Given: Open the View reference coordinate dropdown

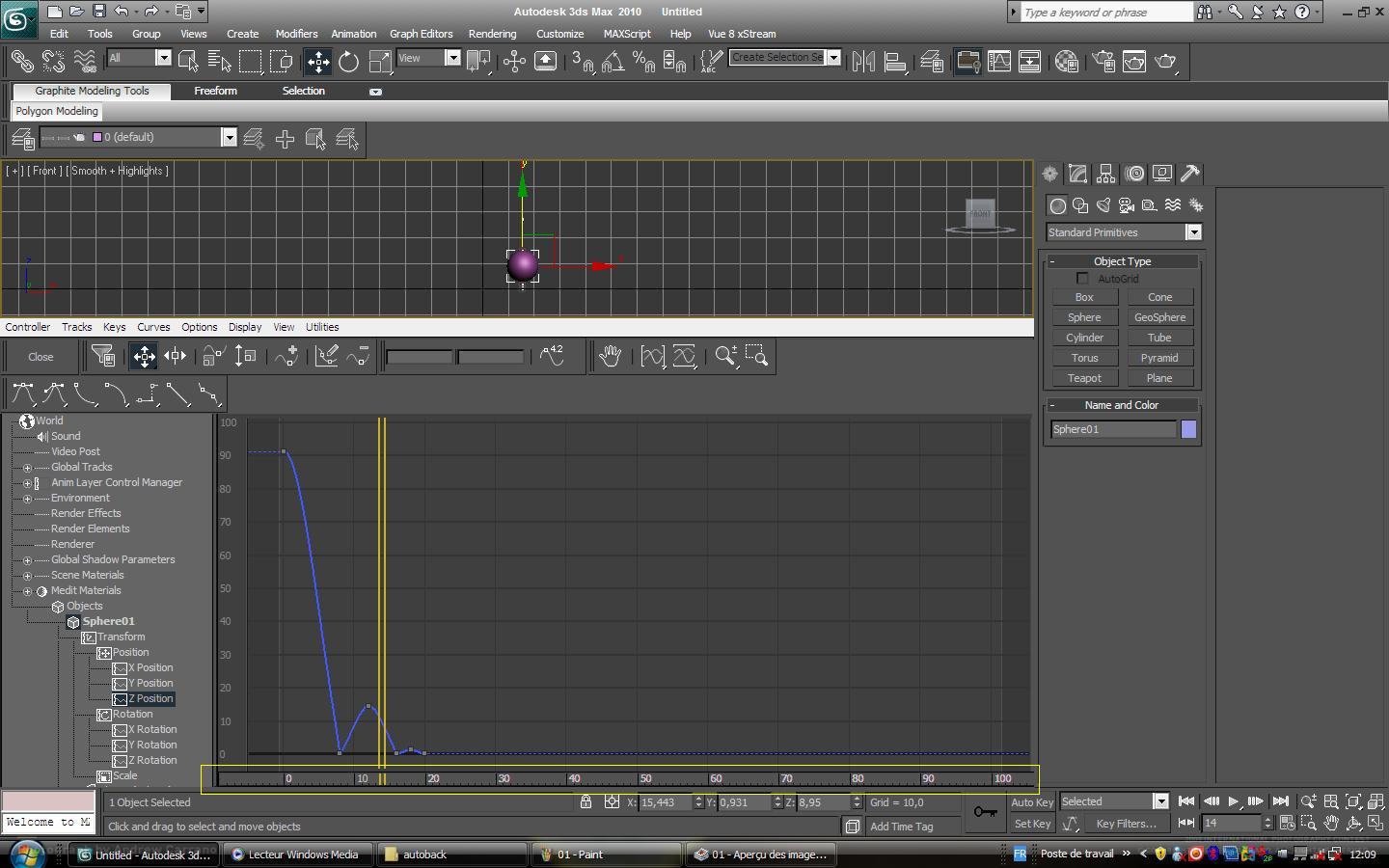Looking at the screenshot, I should [x=452, y=58].
